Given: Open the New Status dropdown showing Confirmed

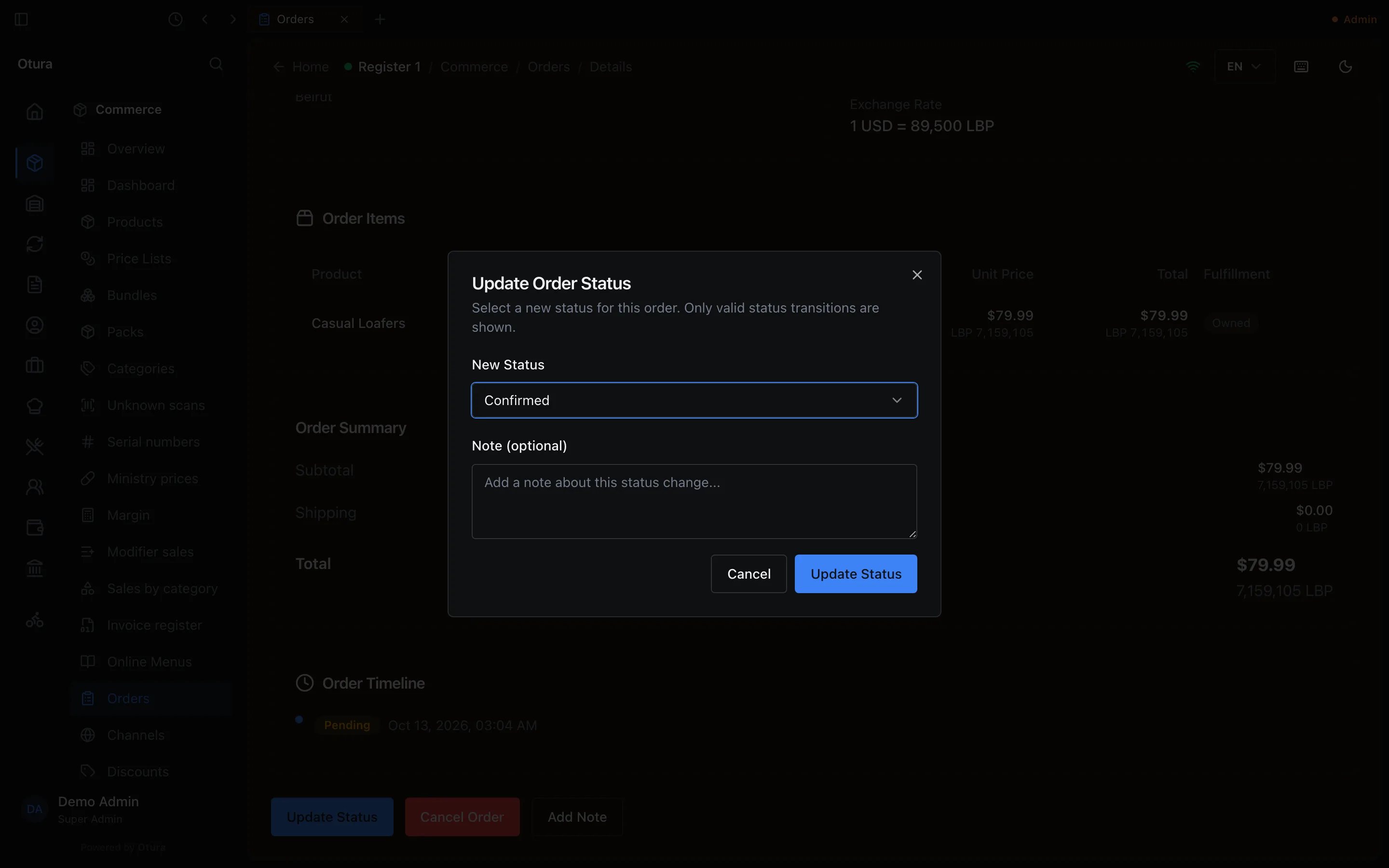Looking at the screenshot, I should (694, 400).
